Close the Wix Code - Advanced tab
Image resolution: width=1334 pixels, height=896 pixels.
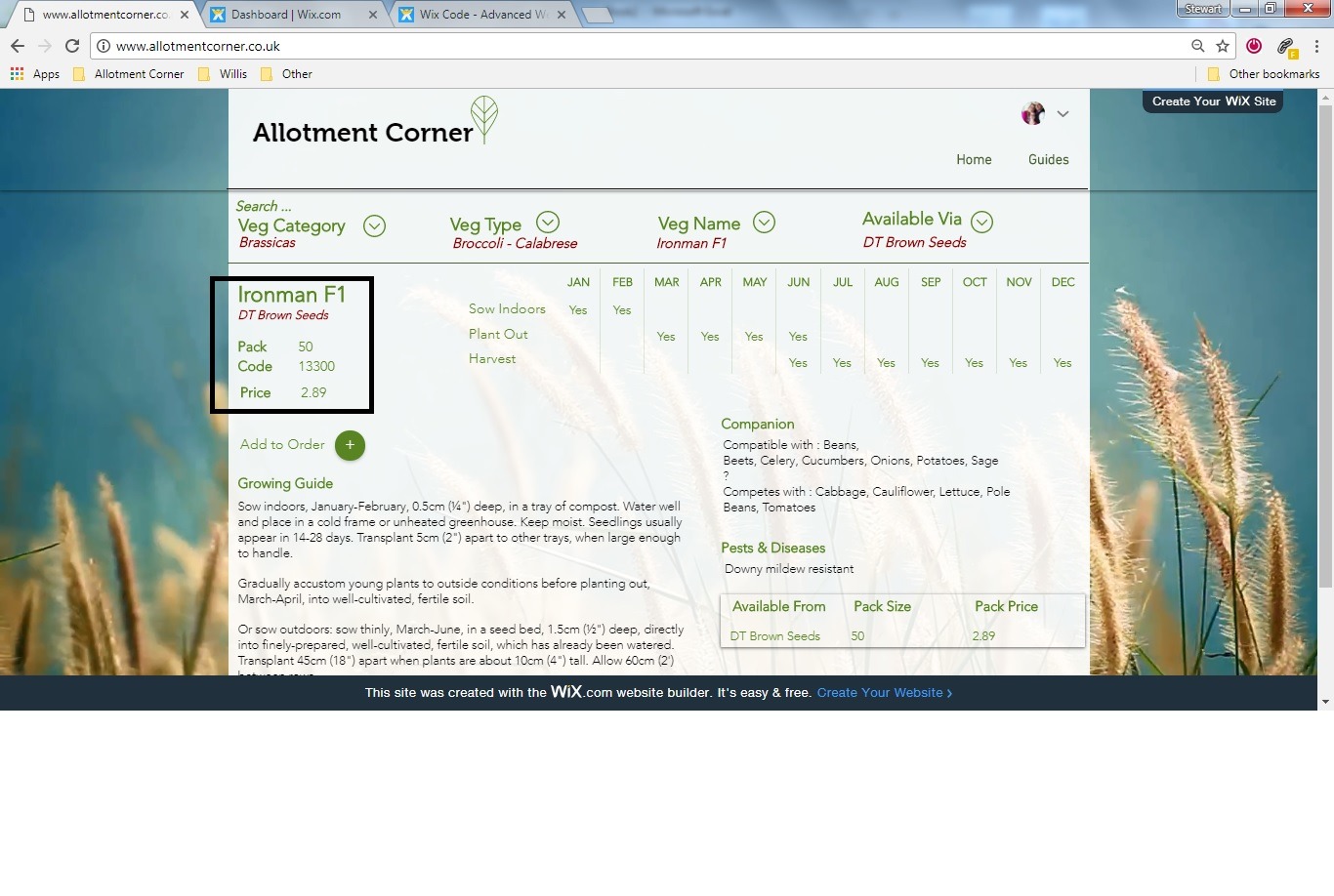[563, 15]
